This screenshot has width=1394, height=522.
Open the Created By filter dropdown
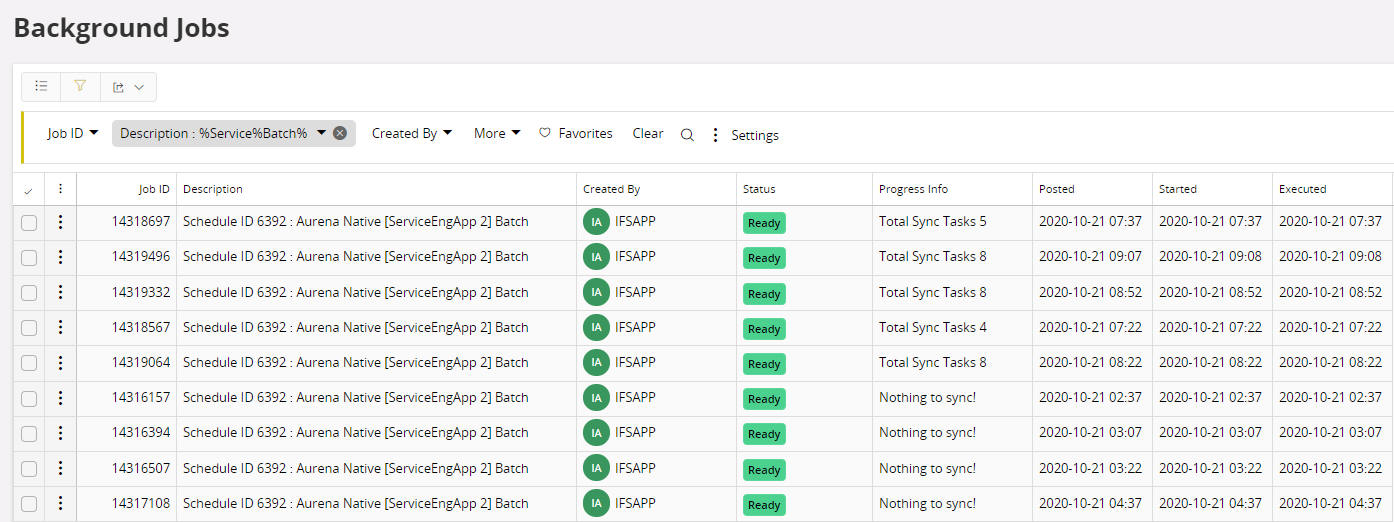[x=412, y=133]
